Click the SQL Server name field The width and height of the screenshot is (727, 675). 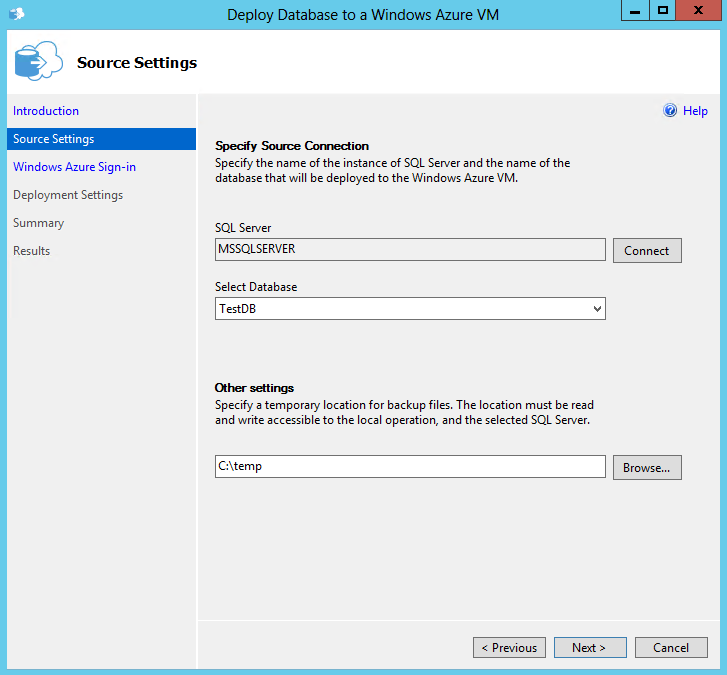[410, 250]
